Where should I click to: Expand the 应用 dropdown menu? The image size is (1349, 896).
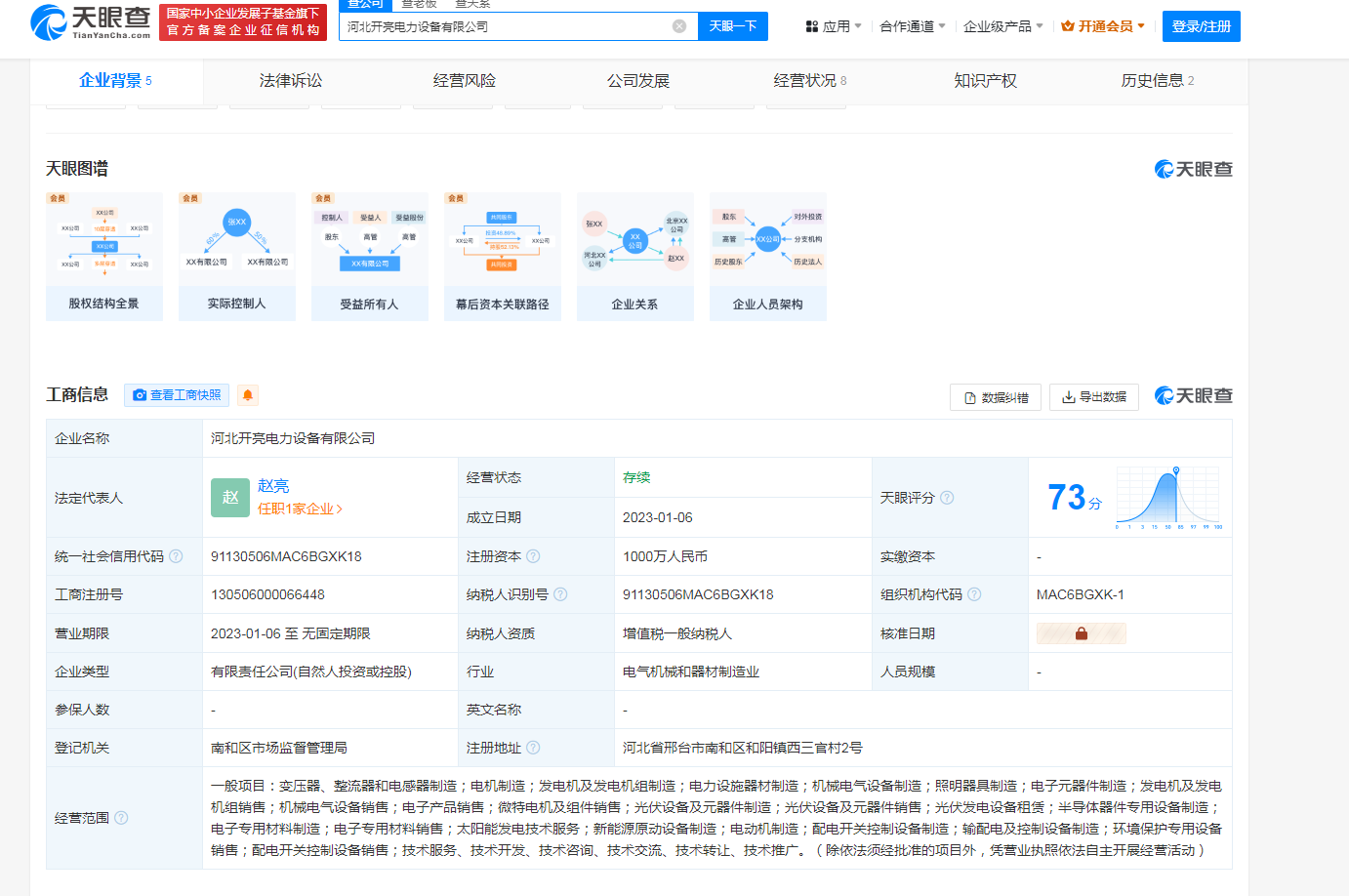(834, 26)
